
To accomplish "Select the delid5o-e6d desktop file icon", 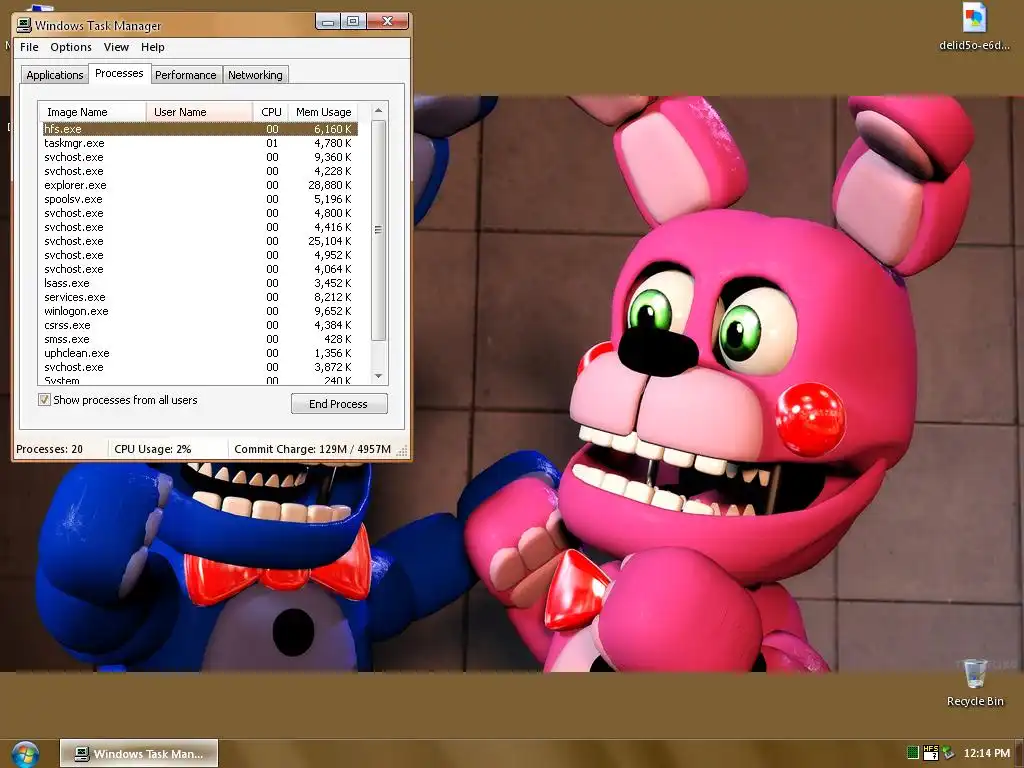I will coord(974,27).
